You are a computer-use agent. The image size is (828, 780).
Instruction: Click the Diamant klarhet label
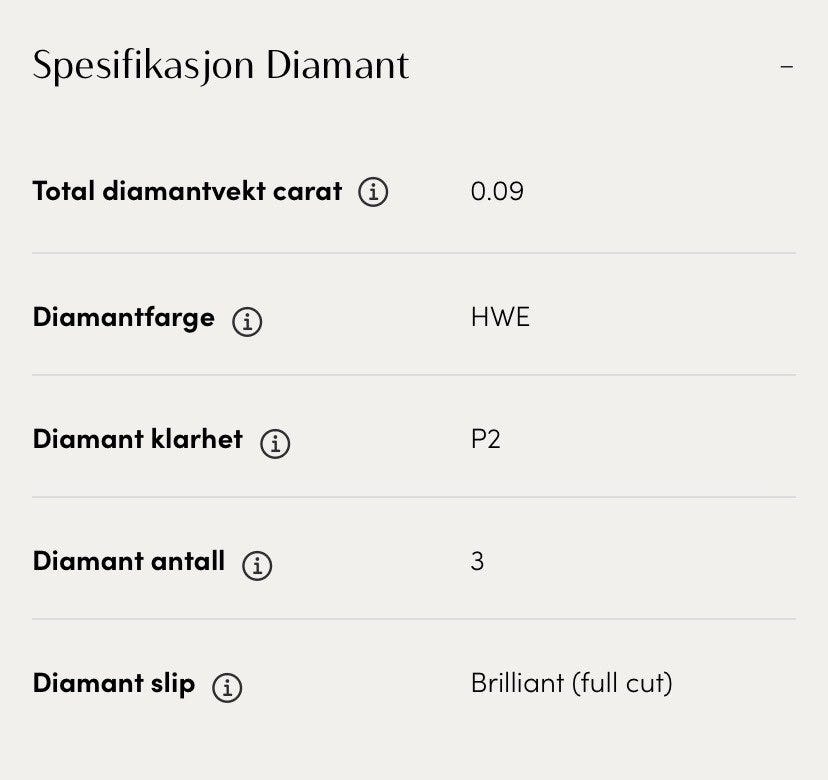click(137, 440)
